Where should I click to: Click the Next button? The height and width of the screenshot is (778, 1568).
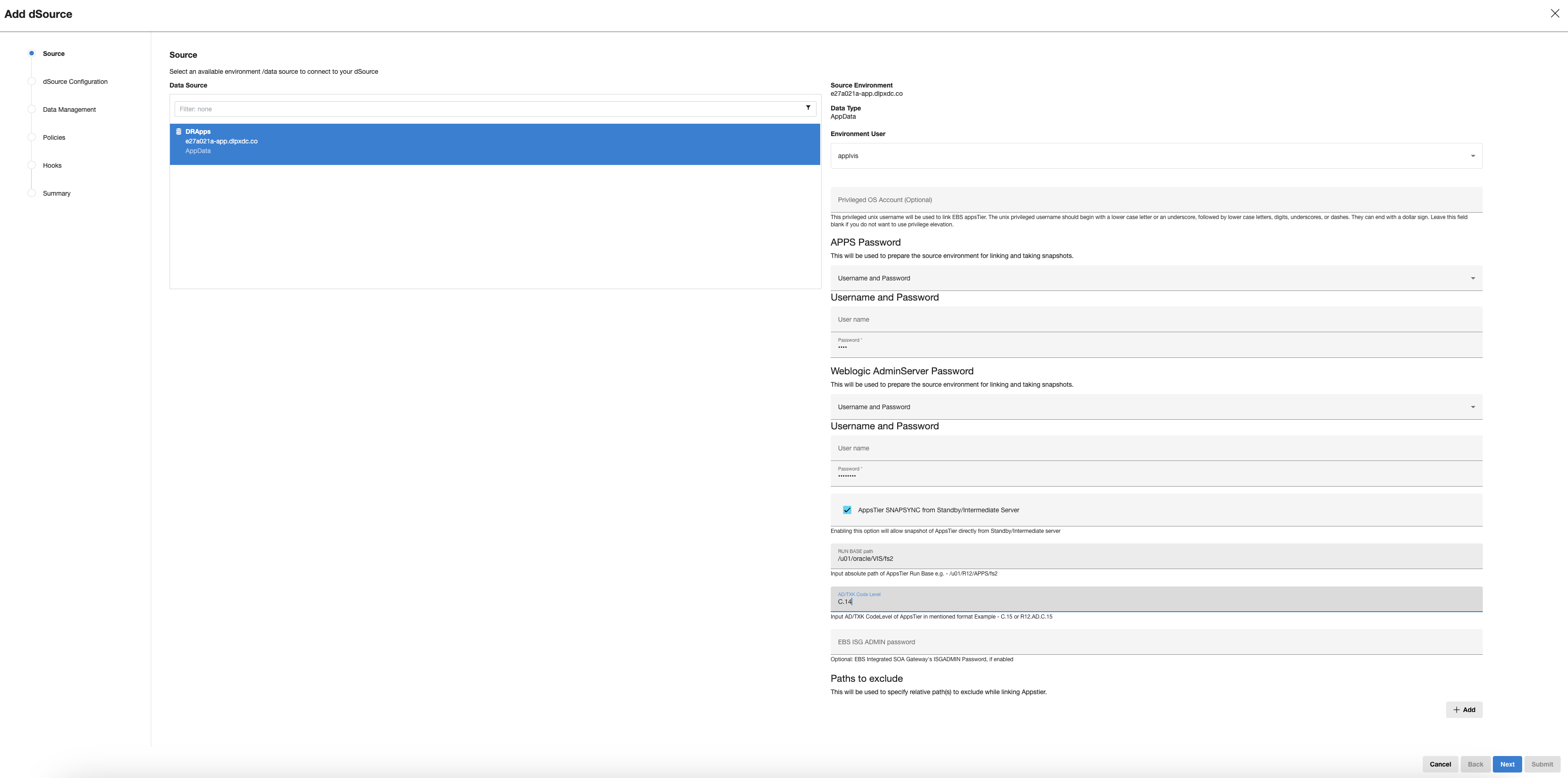click(1507, 764)
